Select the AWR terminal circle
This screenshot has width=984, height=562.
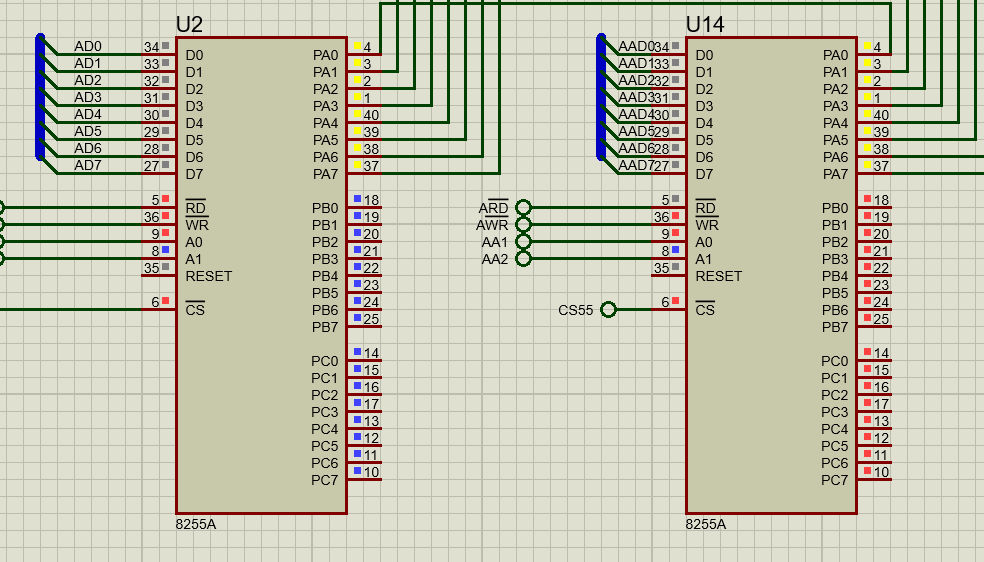coord(523,225)
